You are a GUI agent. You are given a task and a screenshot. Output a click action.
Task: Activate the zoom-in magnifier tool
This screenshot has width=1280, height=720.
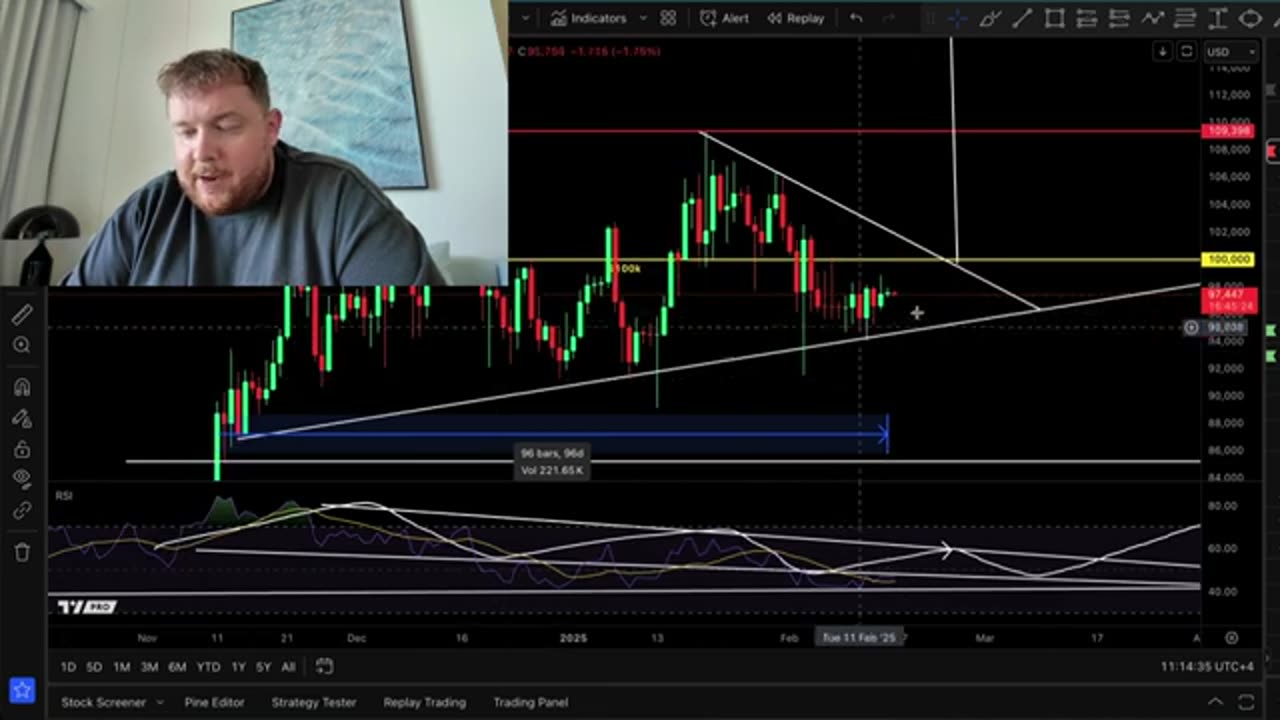22,346
